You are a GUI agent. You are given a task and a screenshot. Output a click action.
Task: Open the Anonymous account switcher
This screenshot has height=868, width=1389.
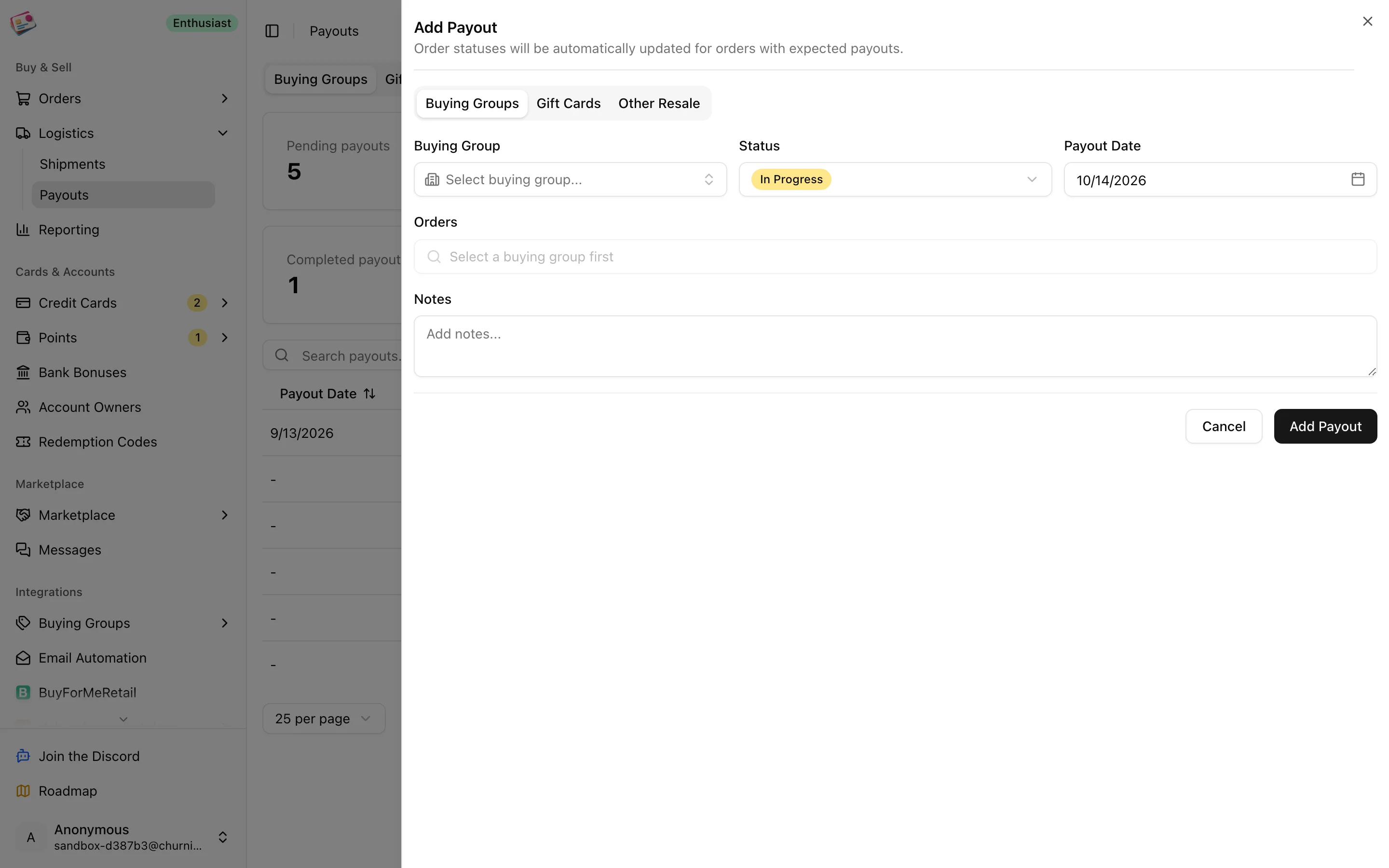(123, 837)
